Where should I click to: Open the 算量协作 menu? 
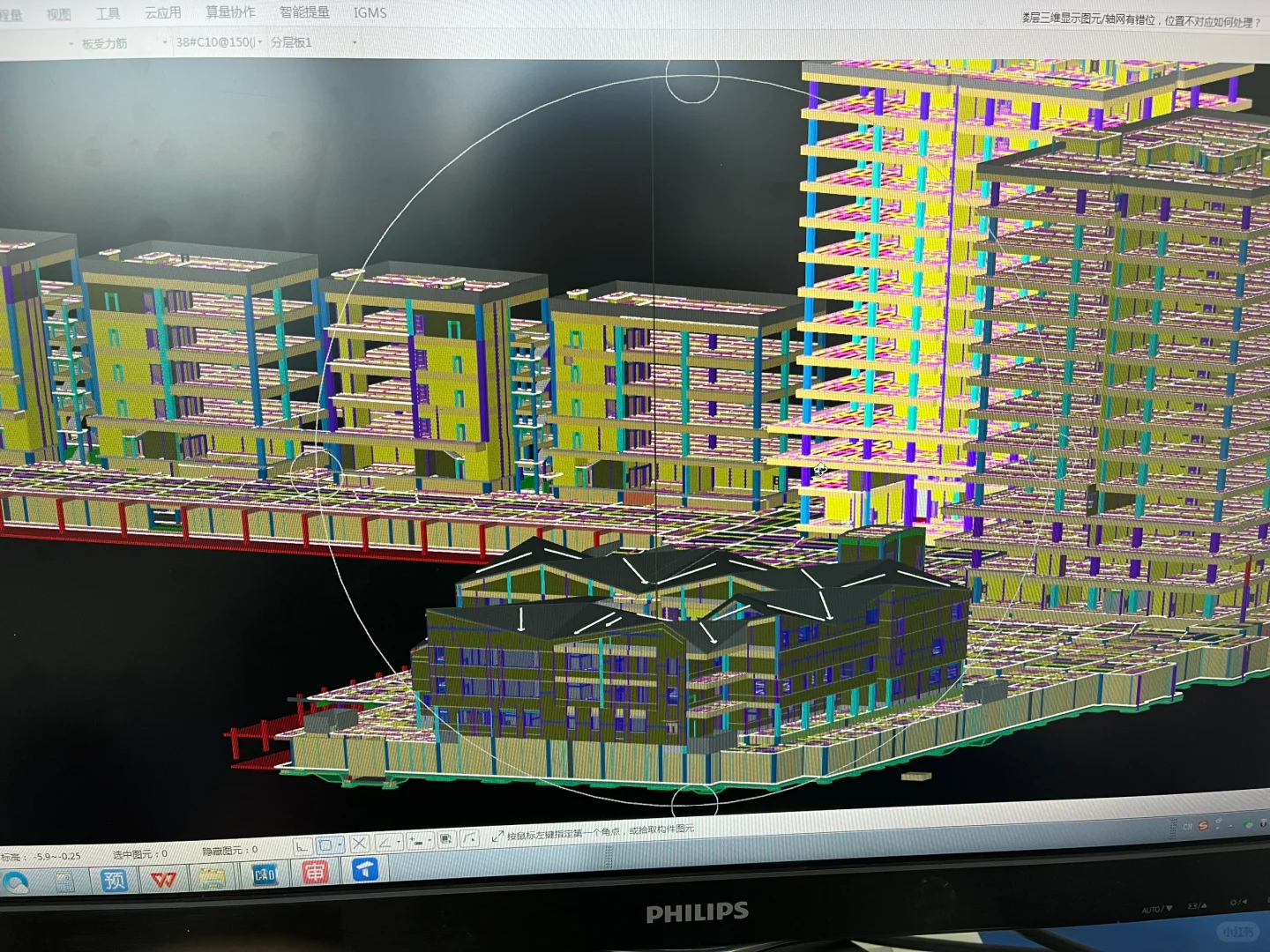pyautogui.click(x=230, y=12)
